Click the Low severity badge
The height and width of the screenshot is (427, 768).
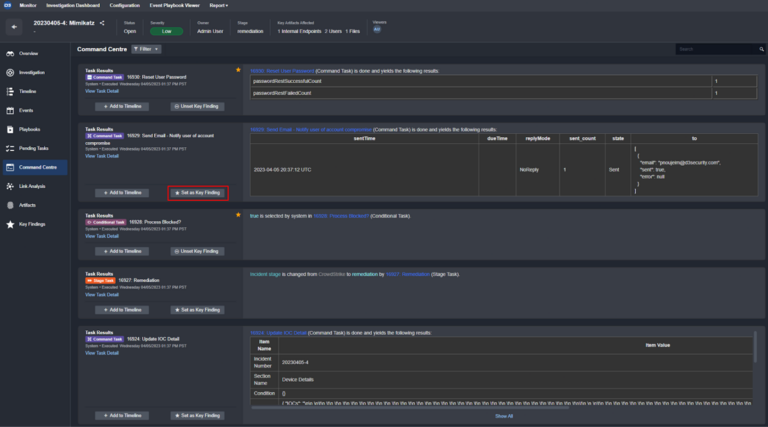167,31
